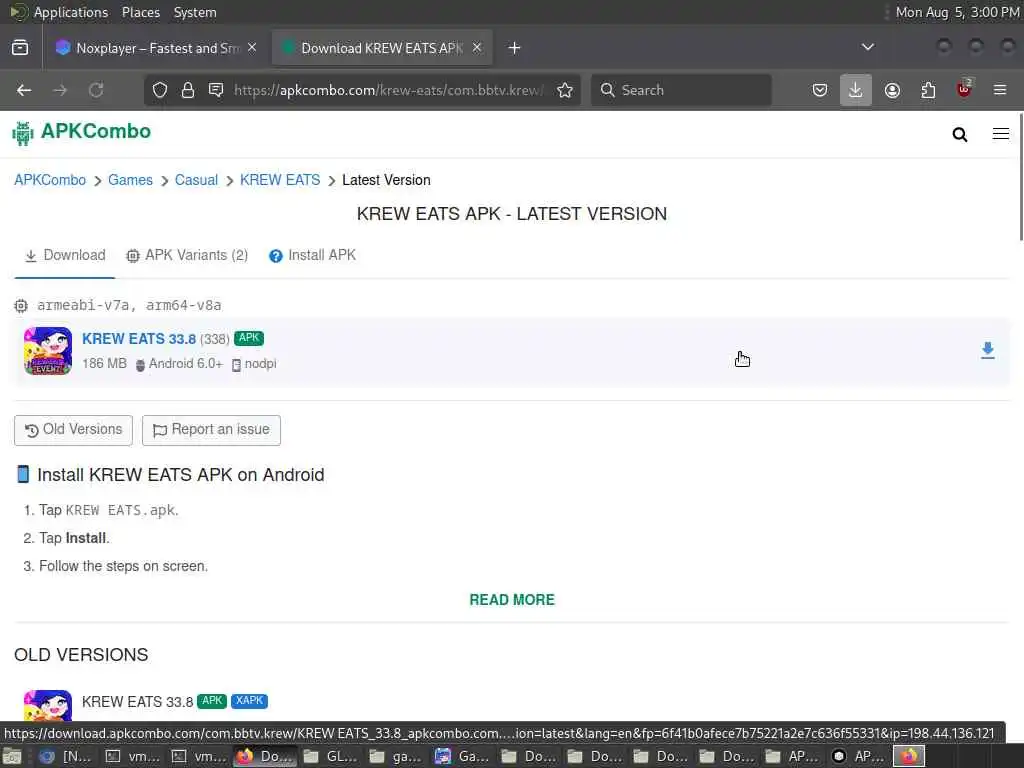Click the padlock site security icon

(x=188, y=90)
